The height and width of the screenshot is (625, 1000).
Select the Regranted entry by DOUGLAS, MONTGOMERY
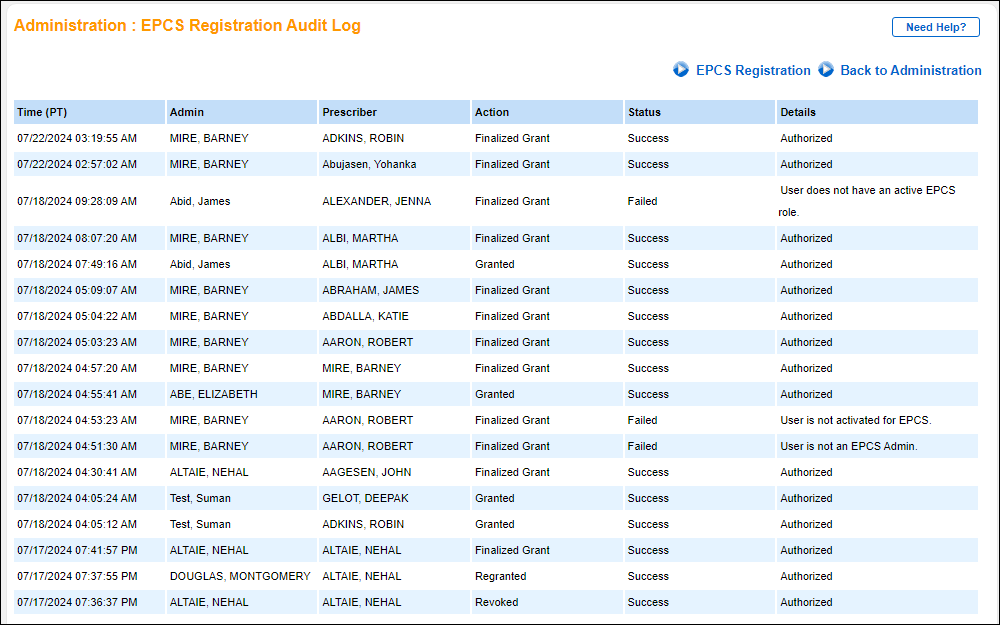pos(400,576)
